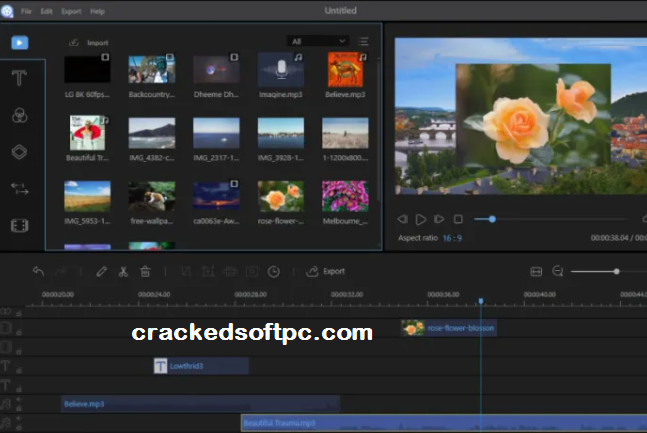Open the Edit menu
Viewport: 647px width, 433px height.
coord(46,11)
